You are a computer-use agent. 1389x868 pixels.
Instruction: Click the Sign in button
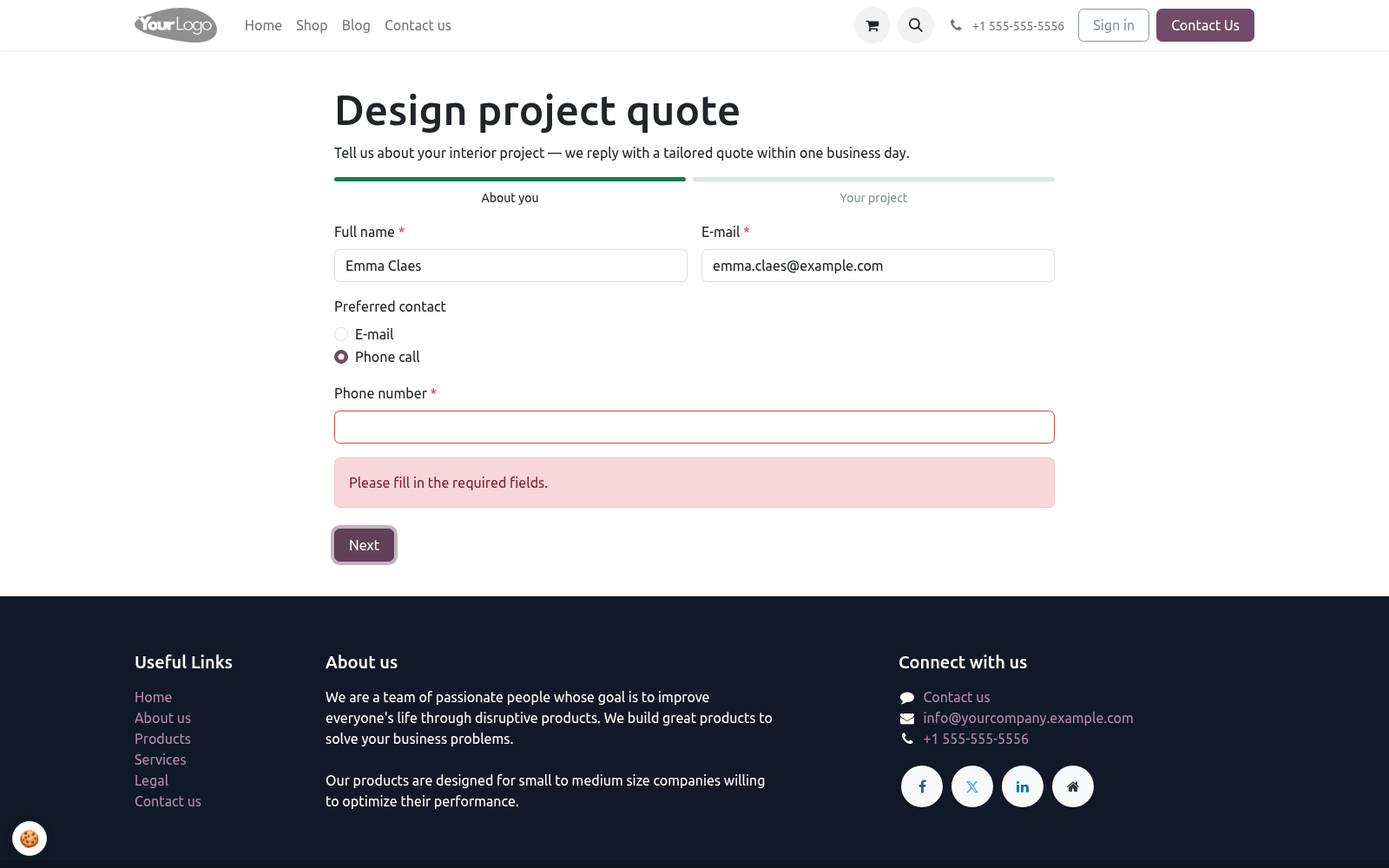pyautogui.click(x=1114, y=25)
